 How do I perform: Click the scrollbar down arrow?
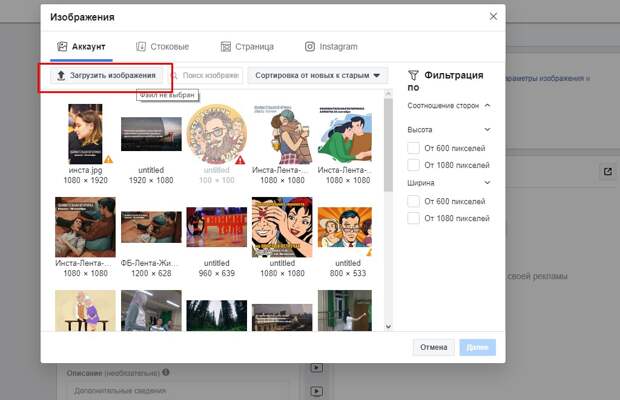tap(388, 326)
